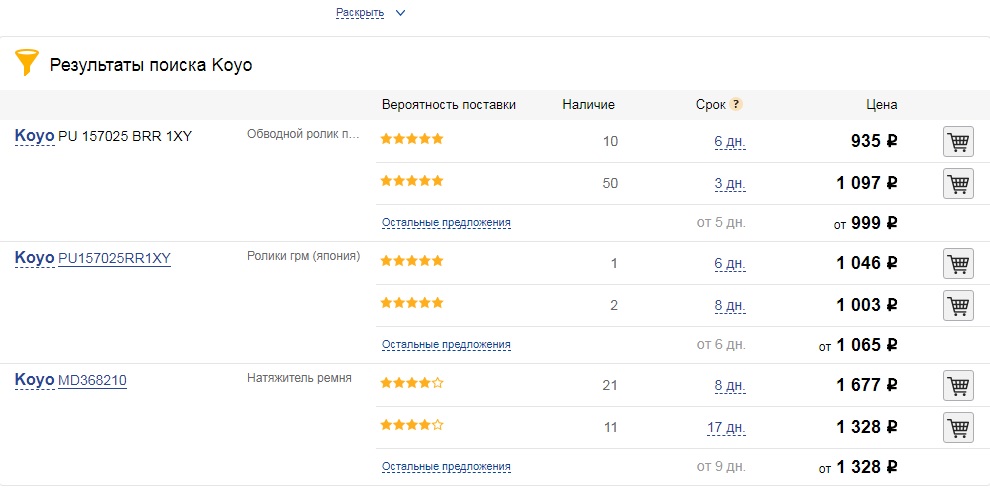Click the 3 дн. delivery term link
This screenshot has width=990, height=491.
click(730, 184)
